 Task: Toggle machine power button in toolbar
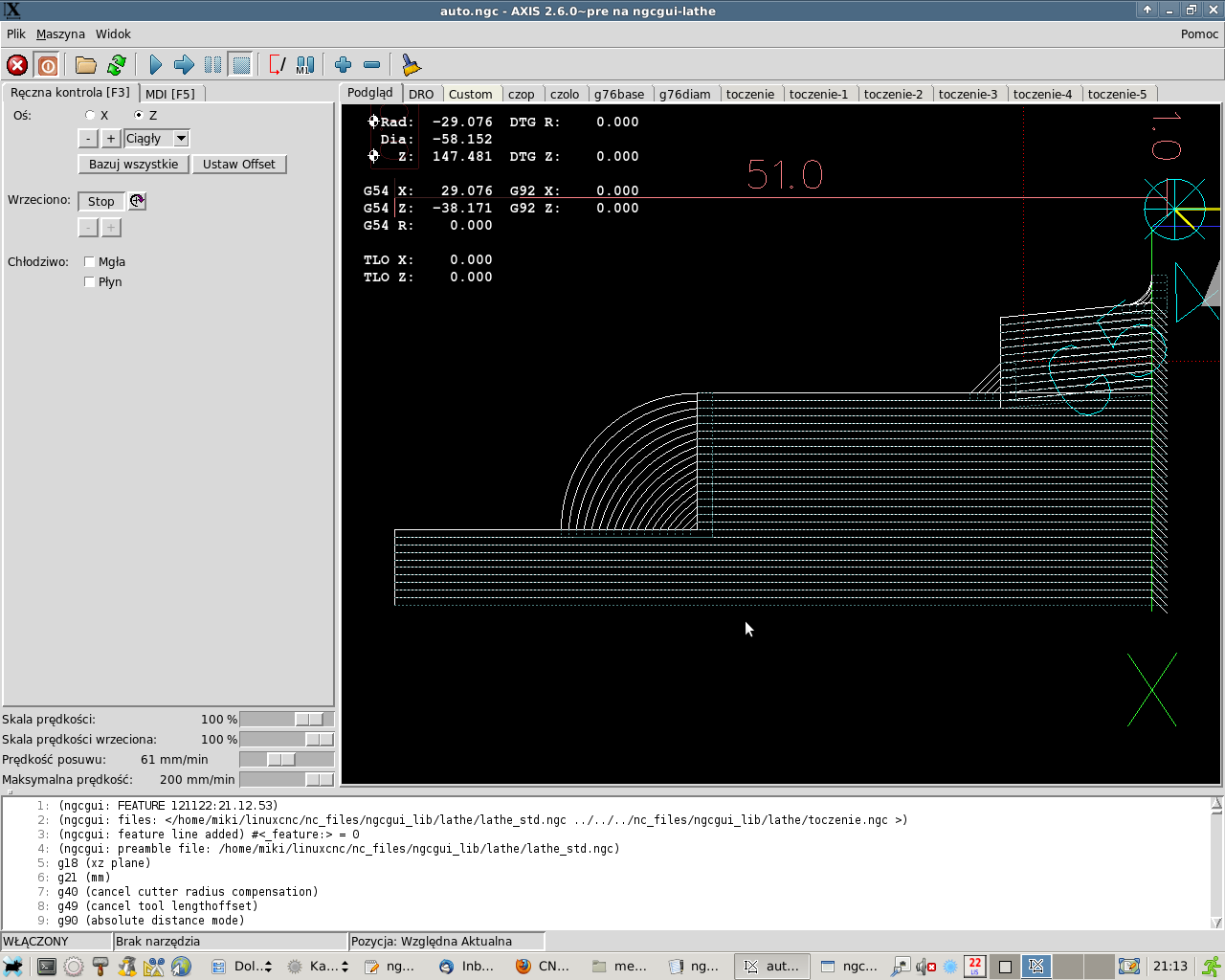click(x=47, y=65)
